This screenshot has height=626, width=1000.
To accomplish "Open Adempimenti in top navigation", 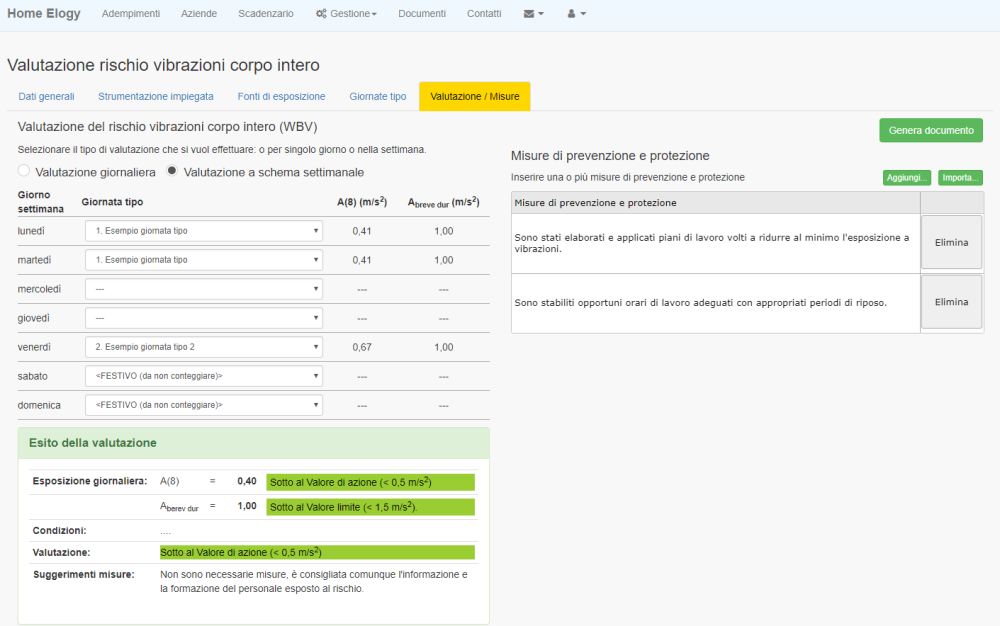I will tap(133, 14).
